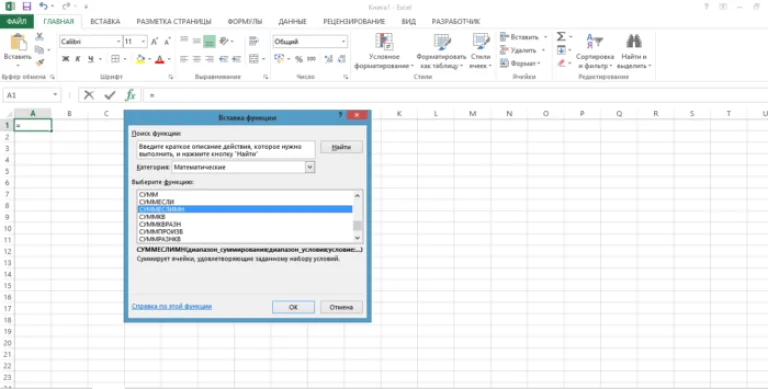This screenshot has width=768, height=389.
Task: Select the Format Painter brush
Action: [x=39, y=62]
